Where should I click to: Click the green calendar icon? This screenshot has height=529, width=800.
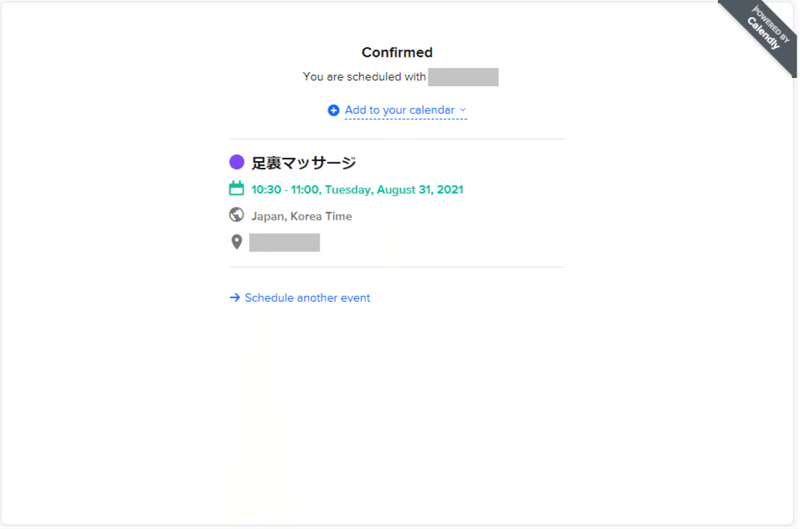(x=237, y=189)
